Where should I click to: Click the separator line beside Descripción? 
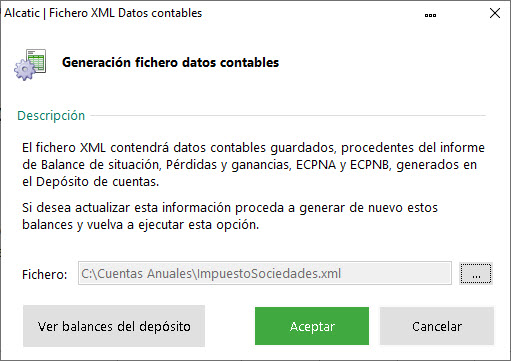pyautogui.click(x=288, y=116)
